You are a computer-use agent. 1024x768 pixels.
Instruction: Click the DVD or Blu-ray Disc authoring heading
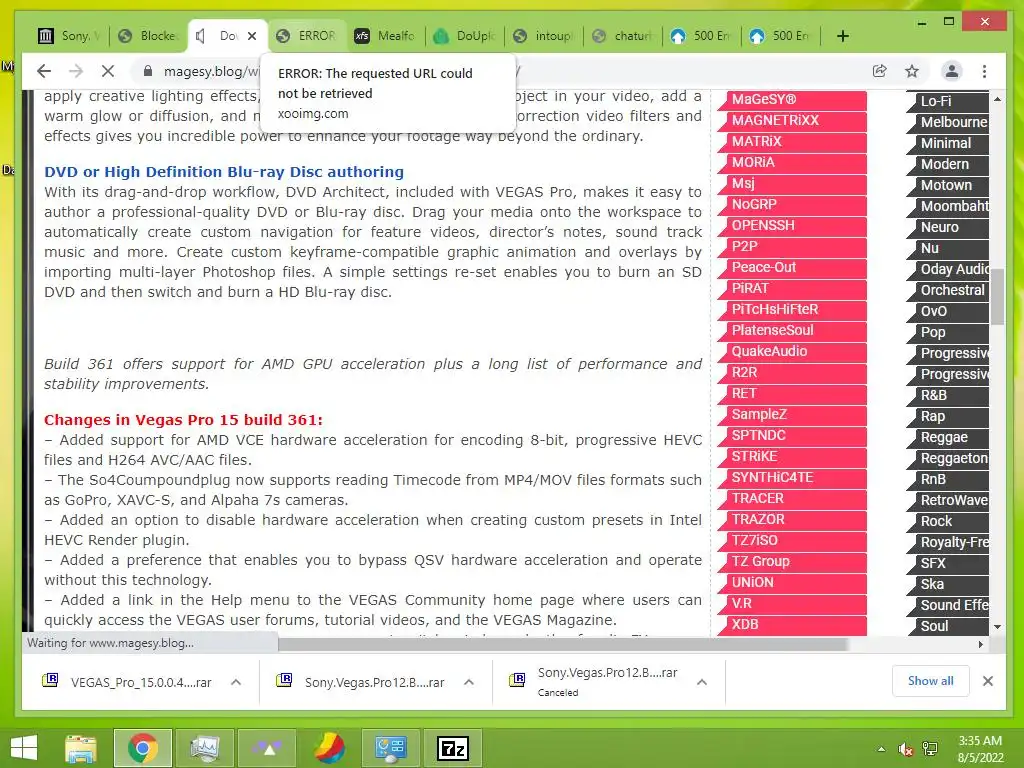(x=224, y=172)
